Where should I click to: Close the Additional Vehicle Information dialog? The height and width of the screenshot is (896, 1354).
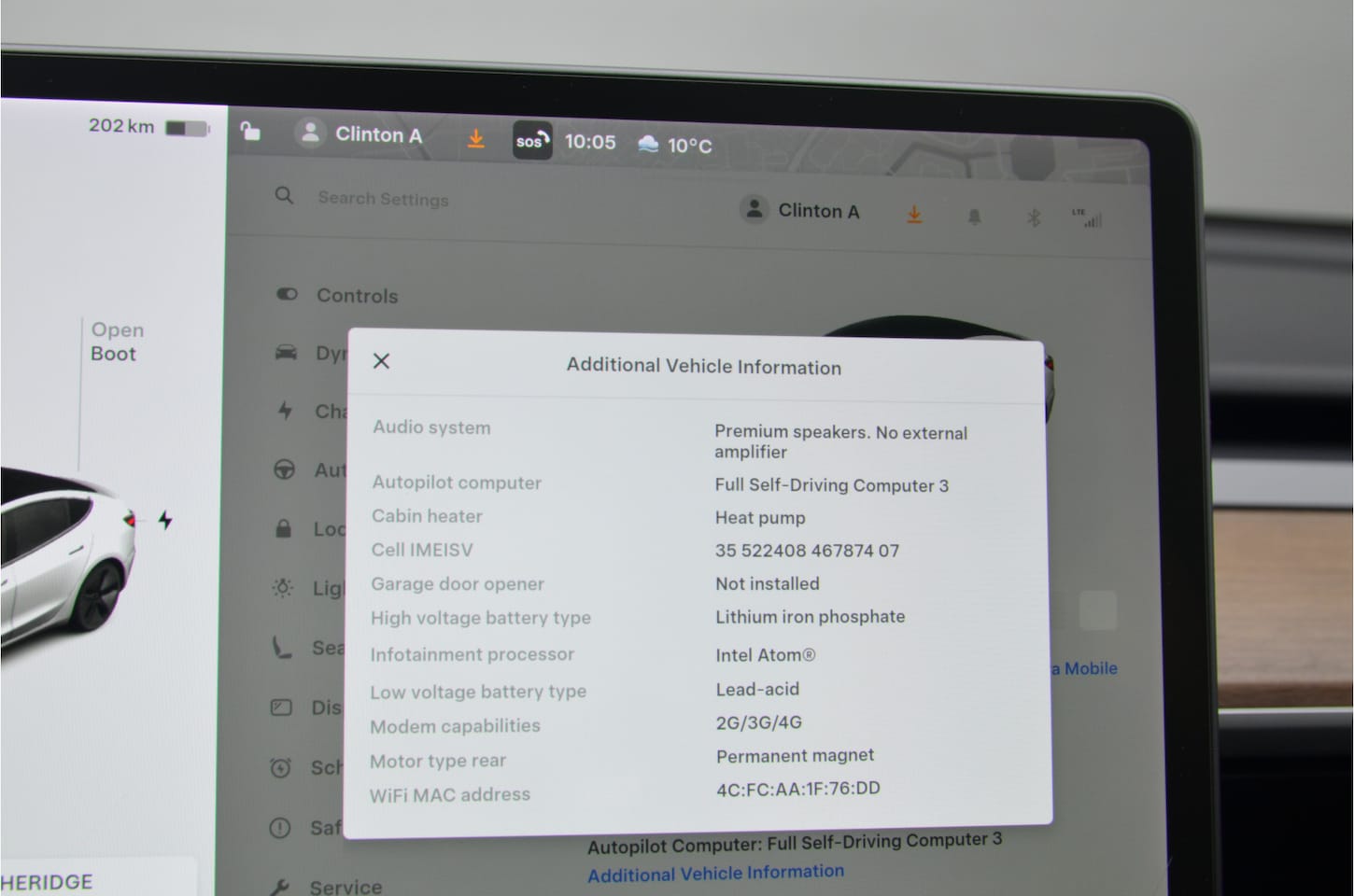pyautogui.click(x=381, y=361)
